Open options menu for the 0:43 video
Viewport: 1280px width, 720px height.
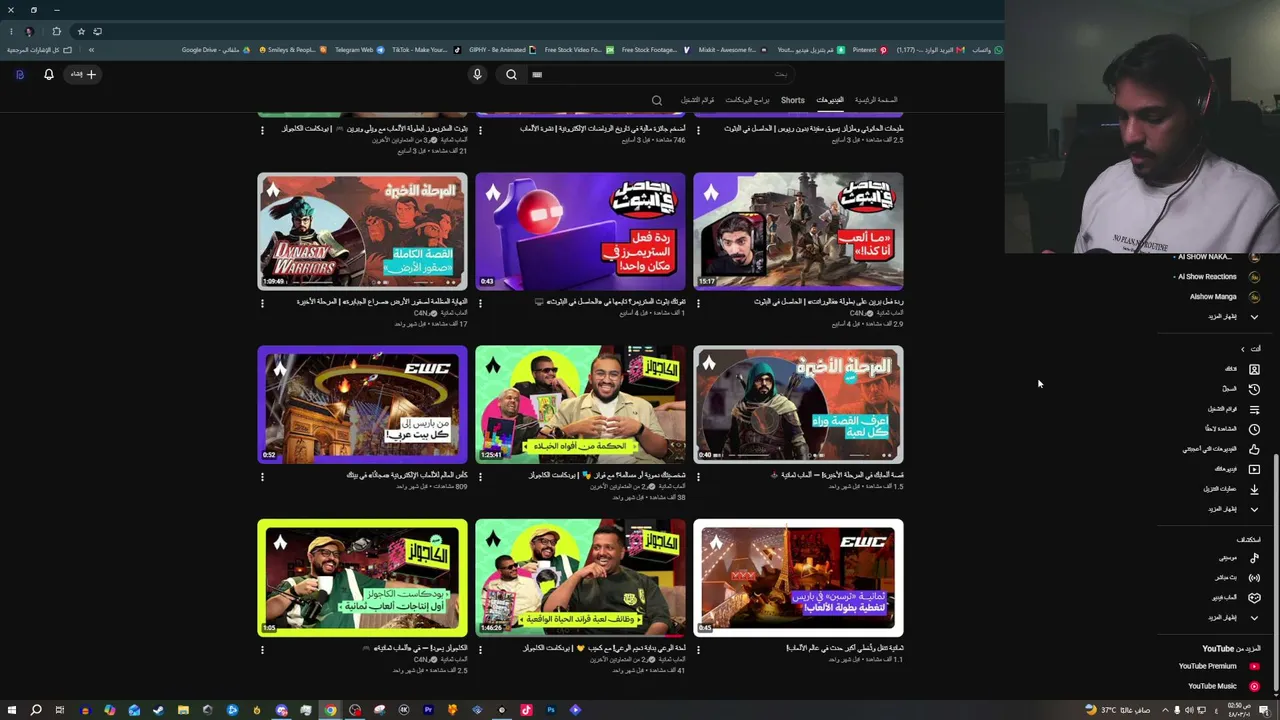click(481, 303)
